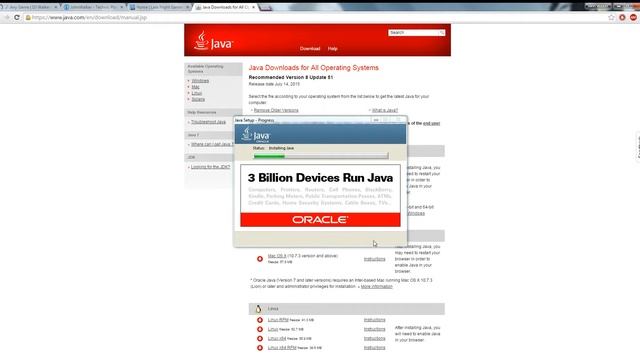640x360 pixels.
Task: Open Instructions link for Mac OS X
Action: [374, 259]
